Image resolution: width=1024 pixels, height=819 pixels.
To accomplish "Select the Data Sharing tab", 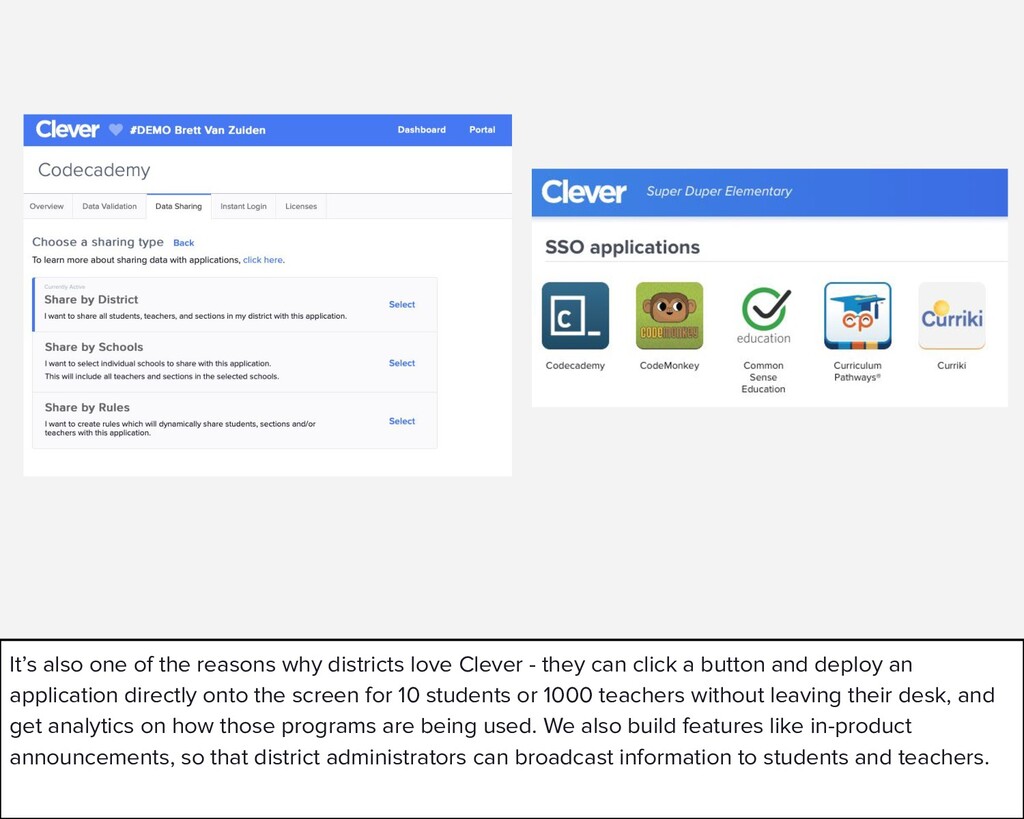I will pyautogui.click(x=178, y=206).
